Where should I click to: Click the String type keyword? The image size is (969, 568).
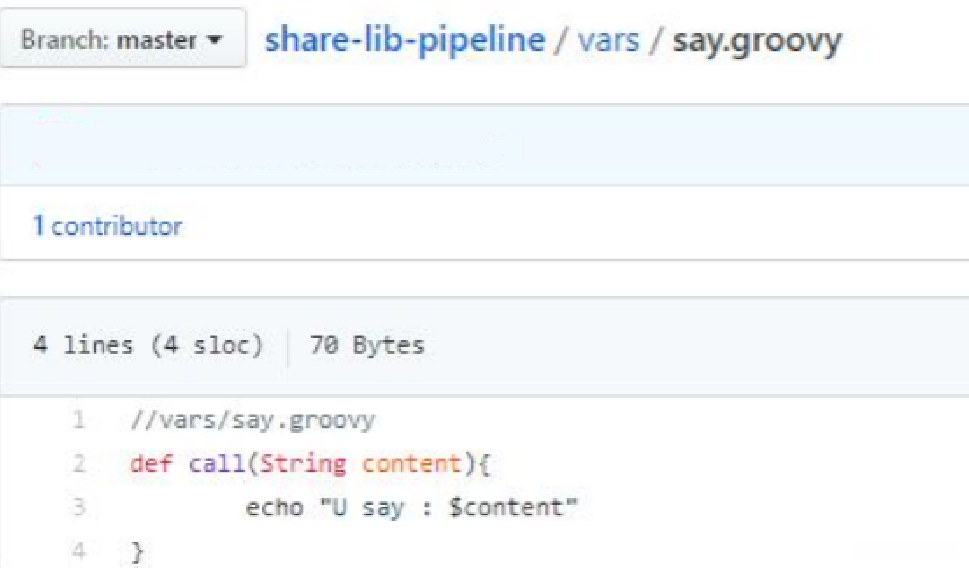point(303,465)
